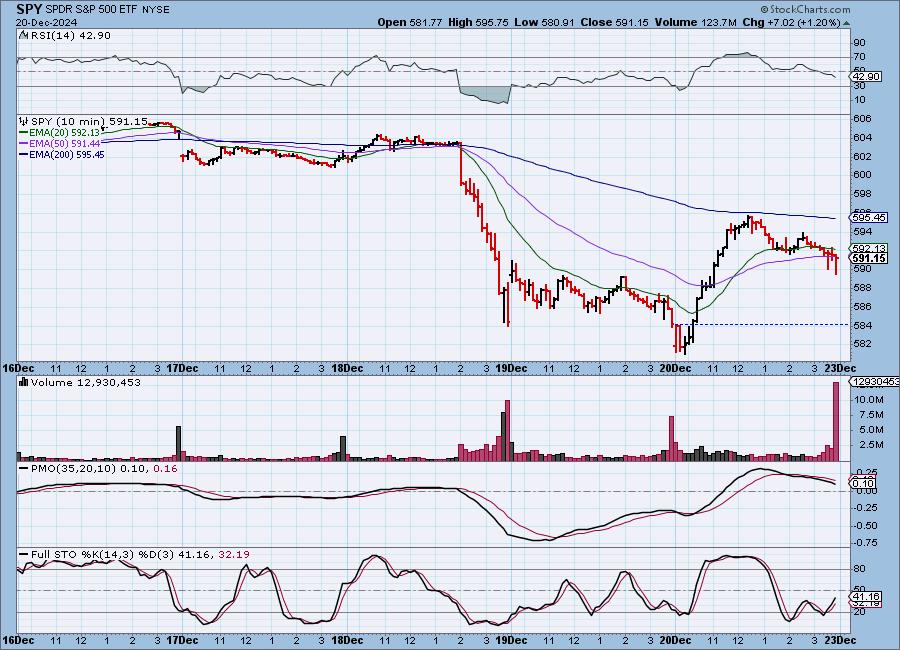The height and width of the screenshot is (650, 900).
Task: Click the Open 581.77 value
Action: coord(410,22)
